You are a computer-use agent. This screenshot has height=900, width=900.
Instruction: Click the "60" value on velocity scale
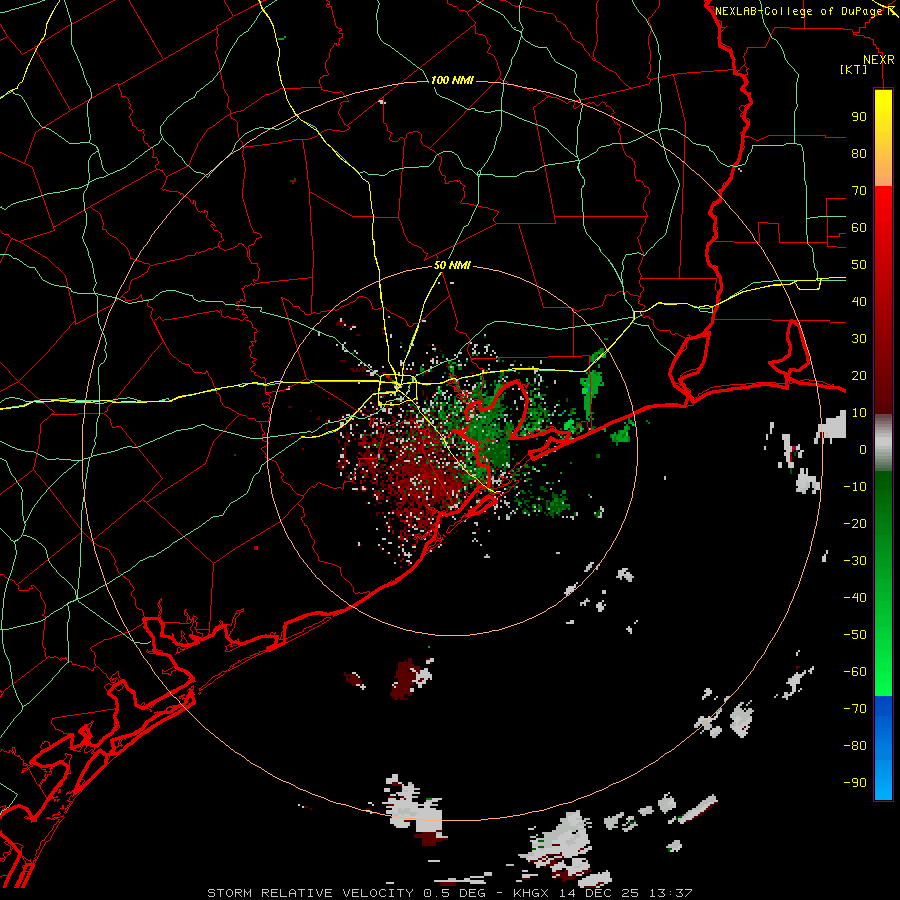pos(859,227)
